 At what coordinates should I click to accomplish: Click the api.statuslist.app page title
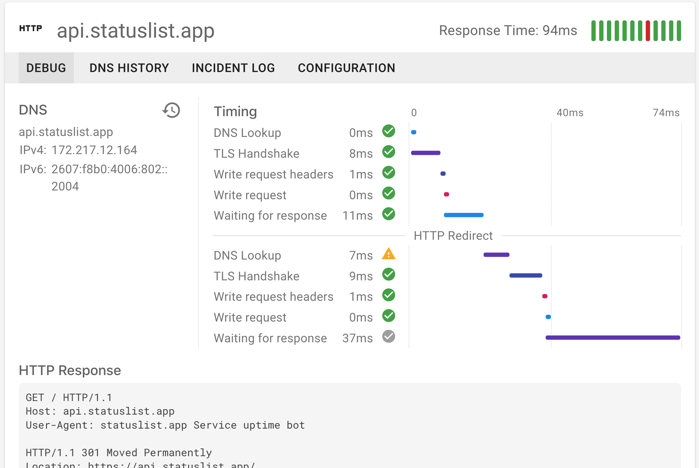tap(136, 31)
